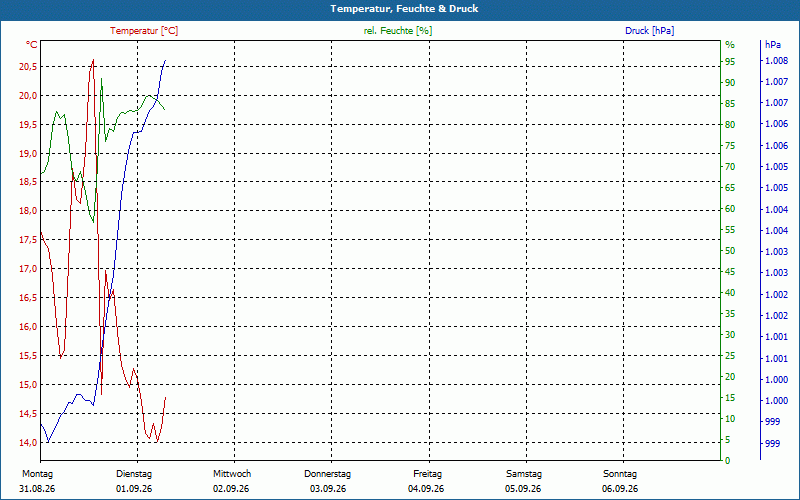Click the date 05.09.26
This screenshot has width=800, height=500.
point(523,489)
